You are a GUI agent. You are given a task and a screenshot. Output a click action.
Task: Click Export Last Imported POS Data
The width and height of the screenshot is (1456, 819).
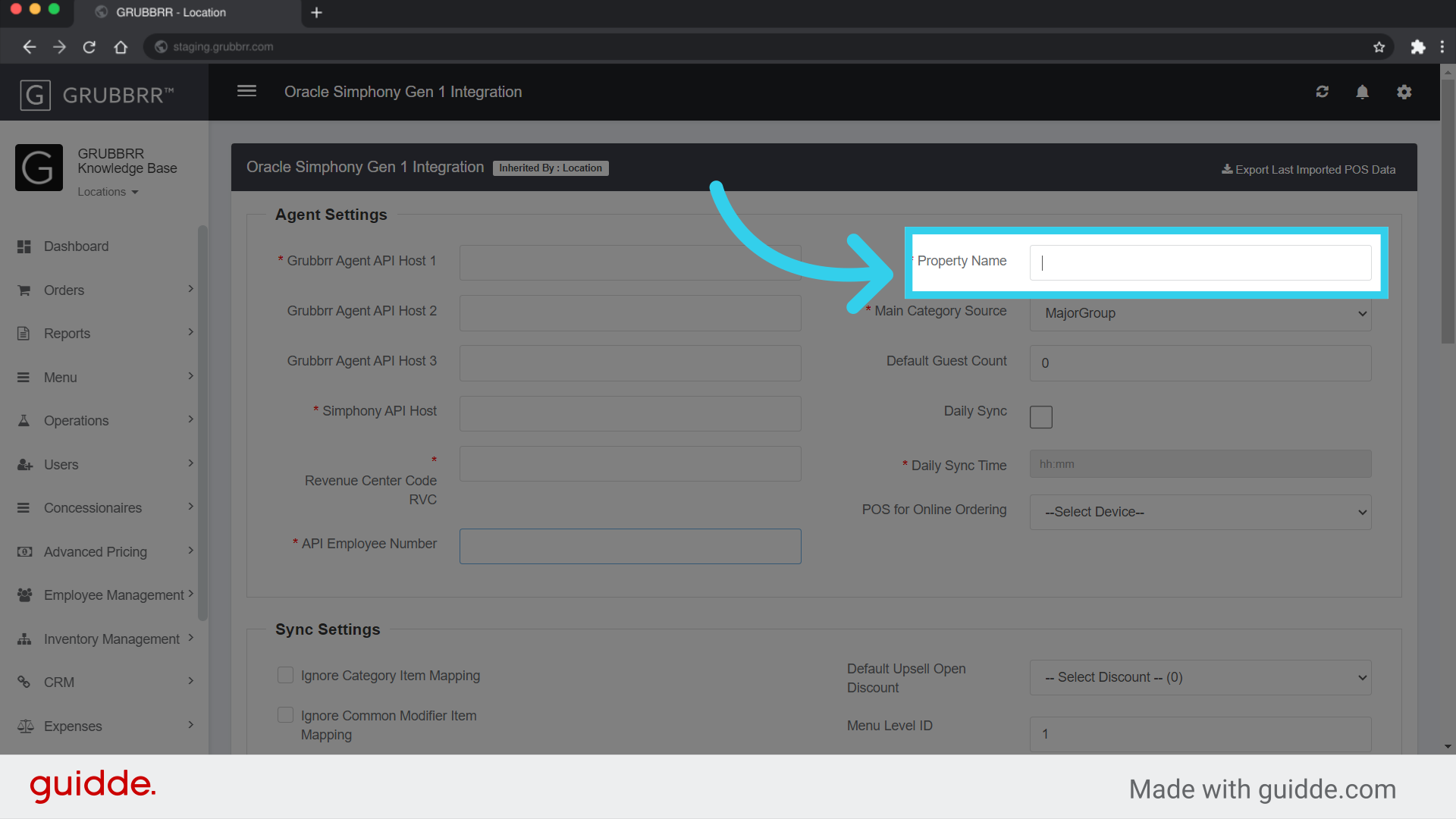coord(1309,170)
